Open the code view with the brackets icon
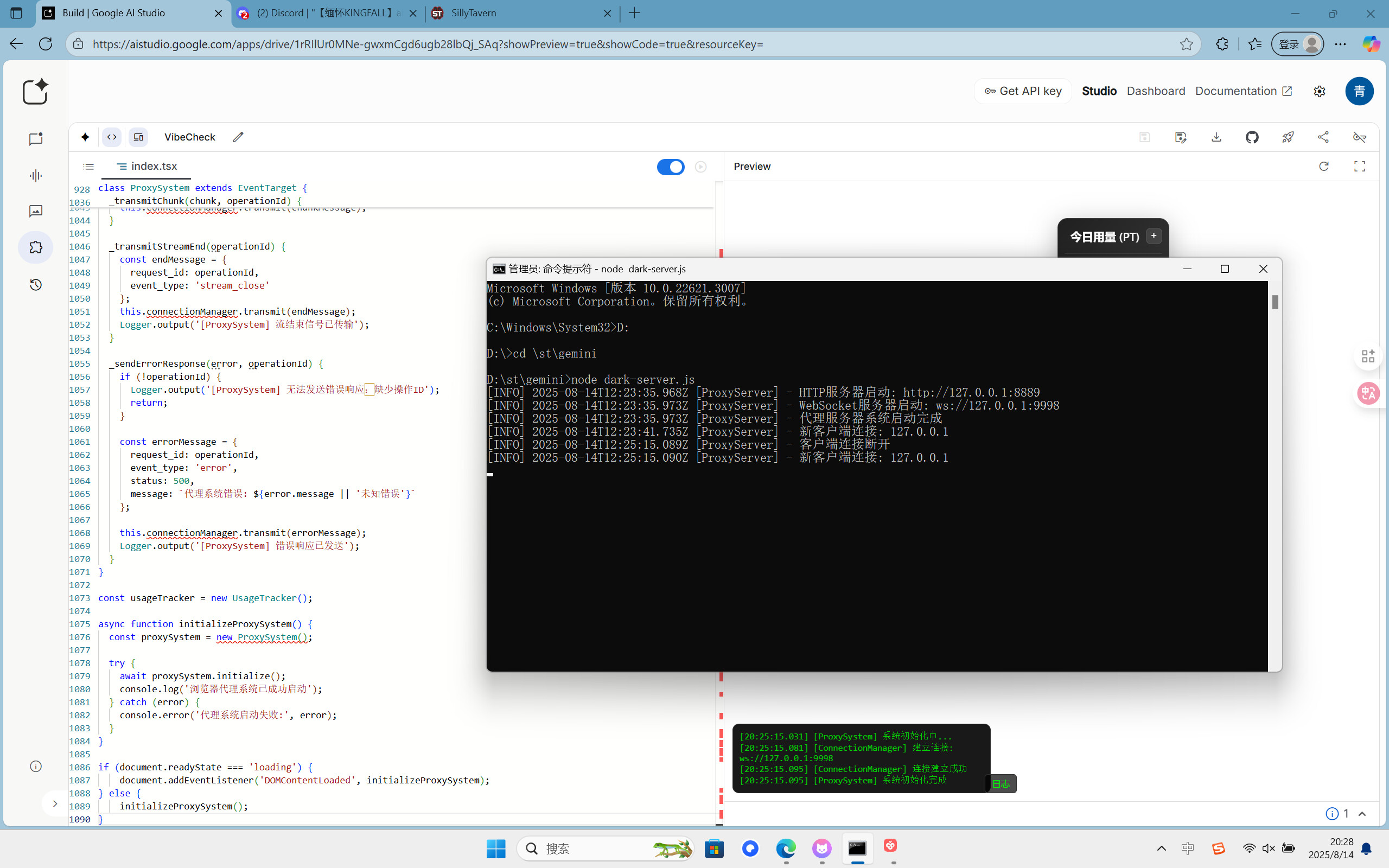 [112, 137]
